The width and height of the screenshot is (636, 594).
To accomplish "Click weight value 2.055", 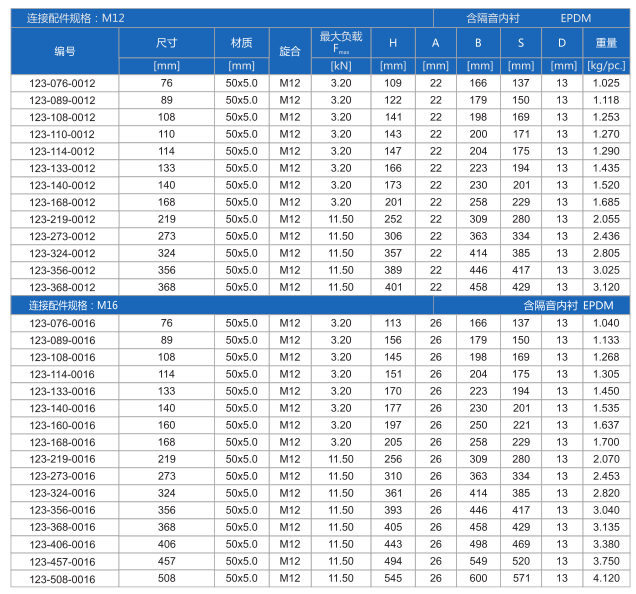I will (606, 219).
